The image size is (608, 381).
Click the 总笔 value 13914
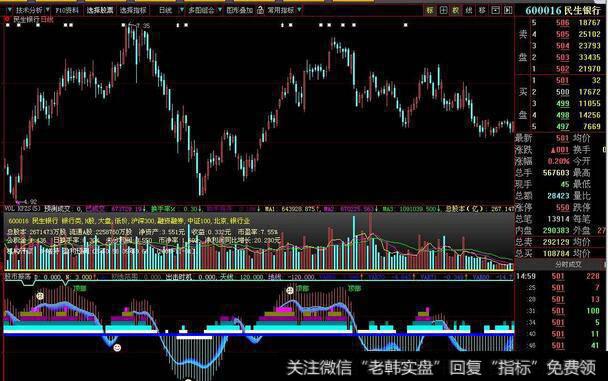click(x=558, y=219)
